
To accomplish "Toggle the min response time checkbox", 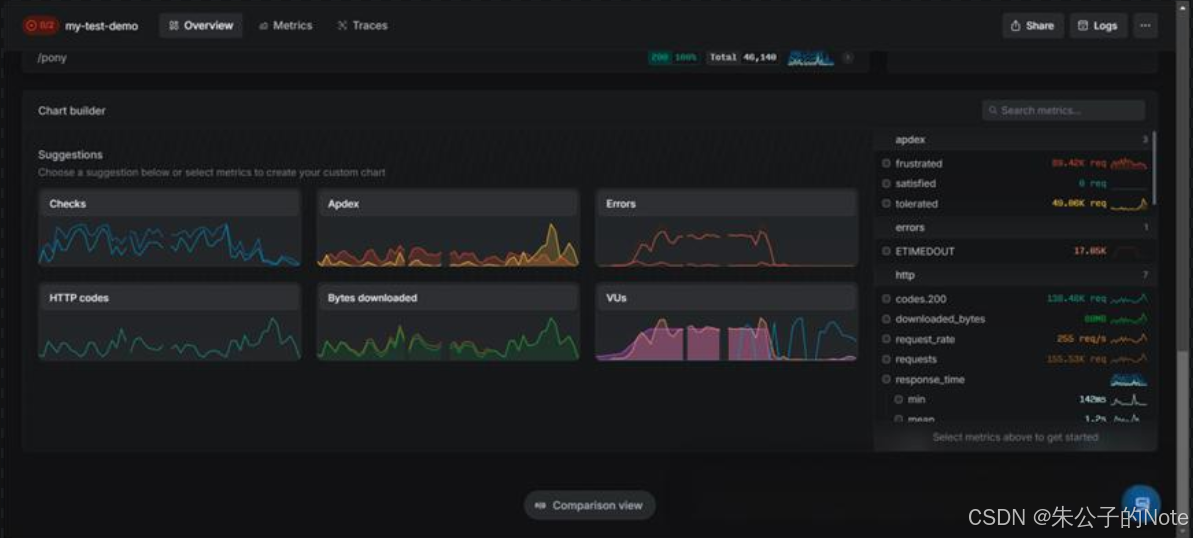I will tap(899, 400).
